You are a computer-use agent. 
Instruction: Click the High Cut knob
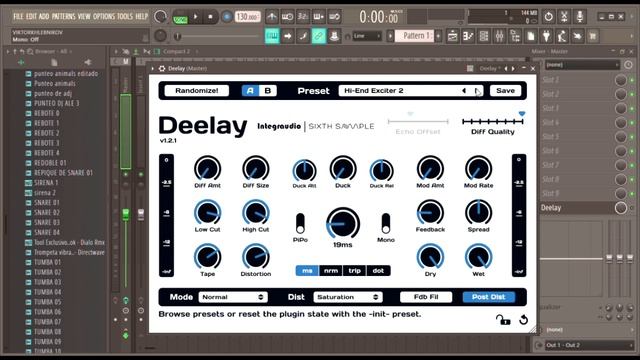(256, 213)
